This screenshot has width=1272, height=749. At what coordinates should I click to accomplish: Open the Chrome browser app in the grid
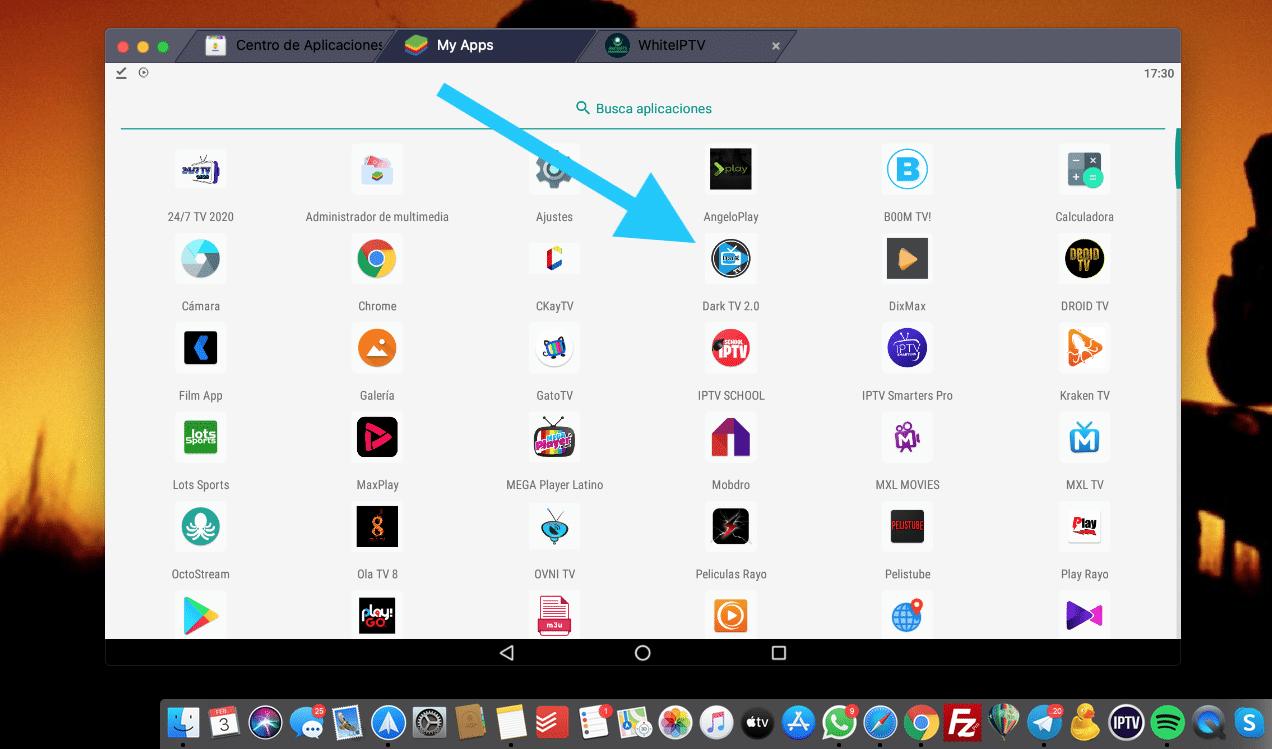377,260
